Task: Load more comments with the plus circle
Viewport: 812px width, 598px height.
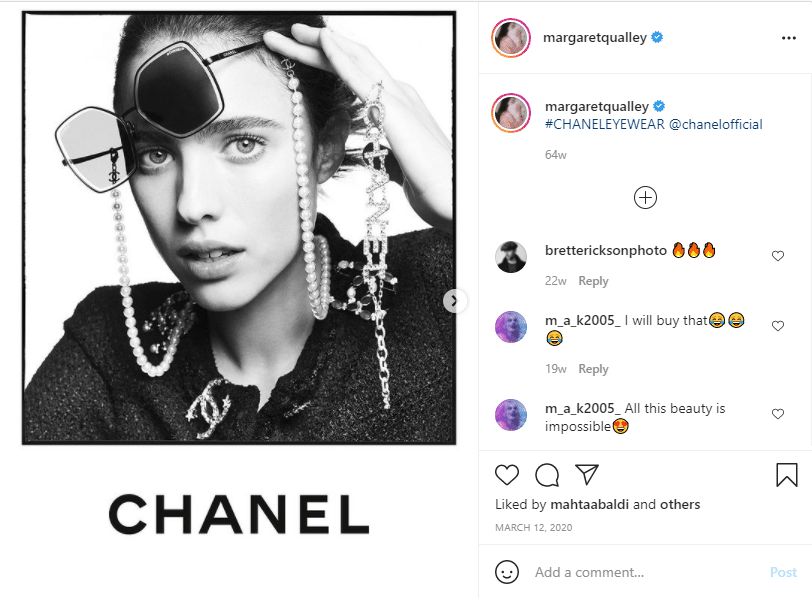Action: (x=645, y=197)
